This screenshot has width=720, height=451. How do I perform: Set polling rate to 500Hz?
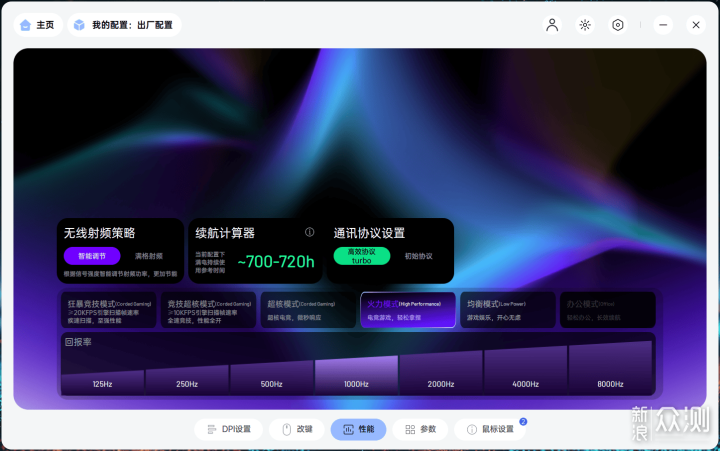pyautogui.click(x=271, y=378)
